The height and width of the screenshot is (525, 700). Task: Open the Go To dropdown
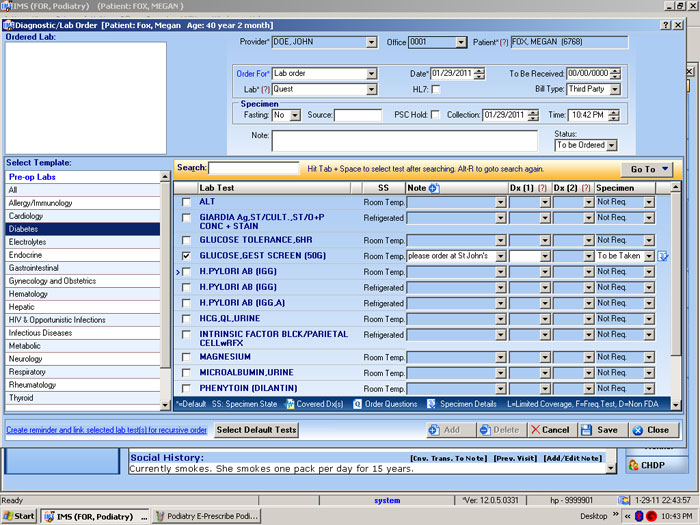[647, 169]
